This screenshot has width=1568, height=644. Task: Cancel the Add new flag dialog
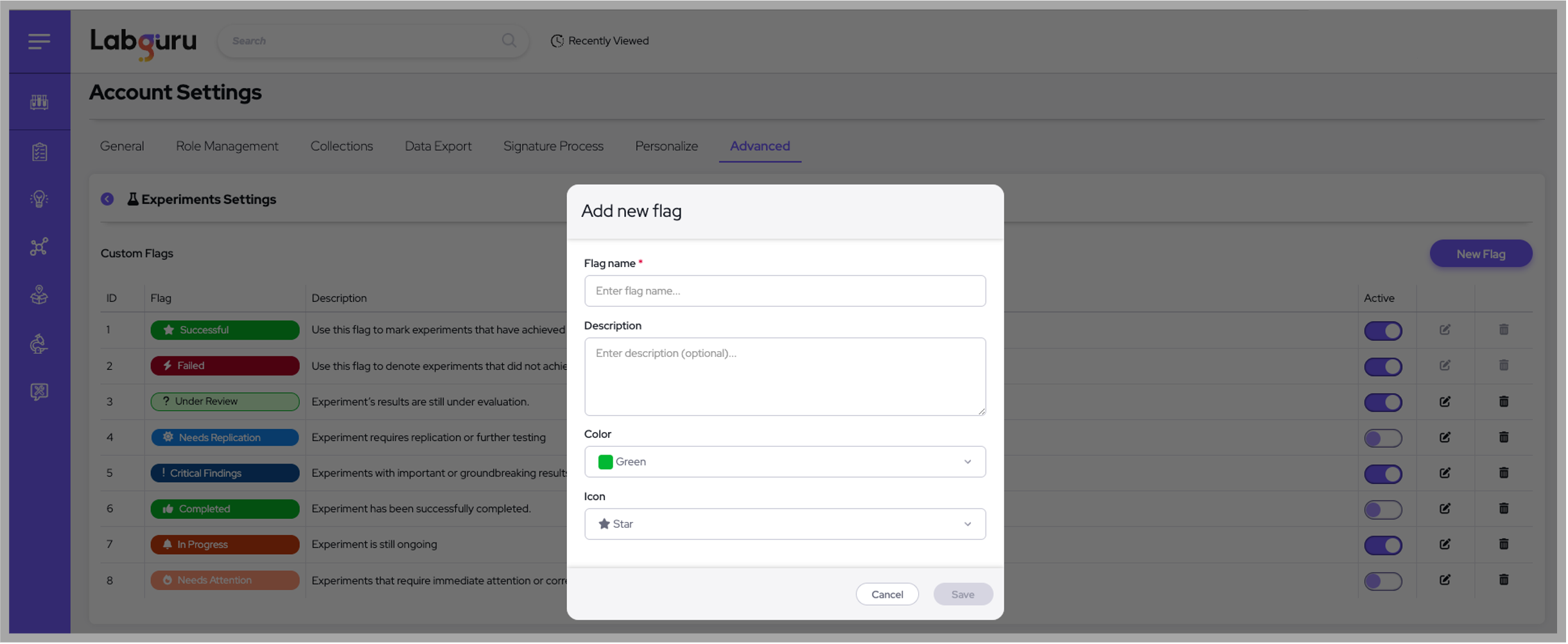(x=887, y=595)
